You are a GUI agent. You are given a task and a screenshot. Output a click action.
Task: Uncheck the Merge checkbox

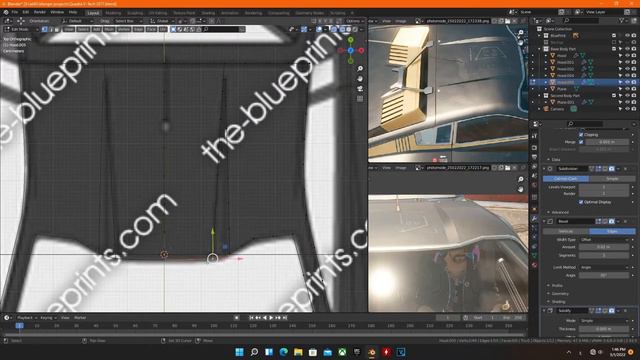pos(581,142)
